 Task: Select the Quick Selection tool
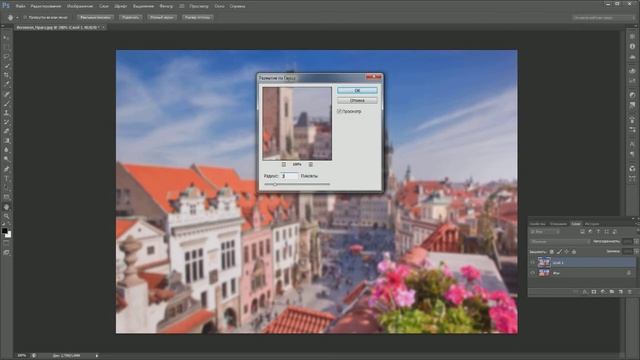pos(6,66)
